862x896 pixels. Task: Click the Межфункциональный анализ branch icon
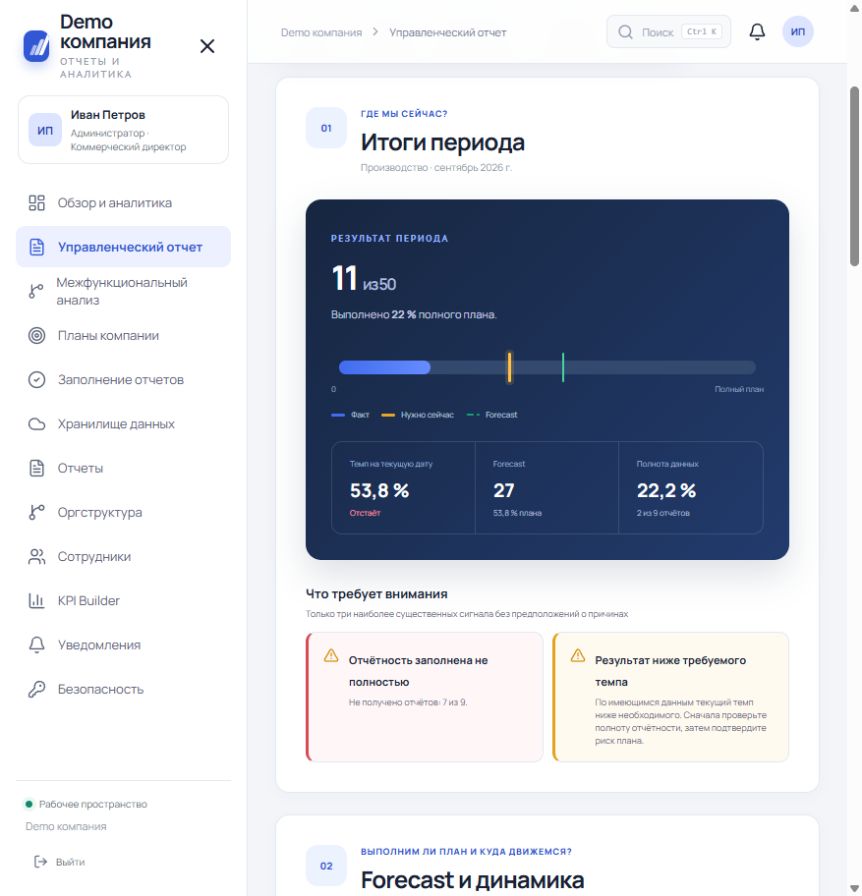coord(36,291)
